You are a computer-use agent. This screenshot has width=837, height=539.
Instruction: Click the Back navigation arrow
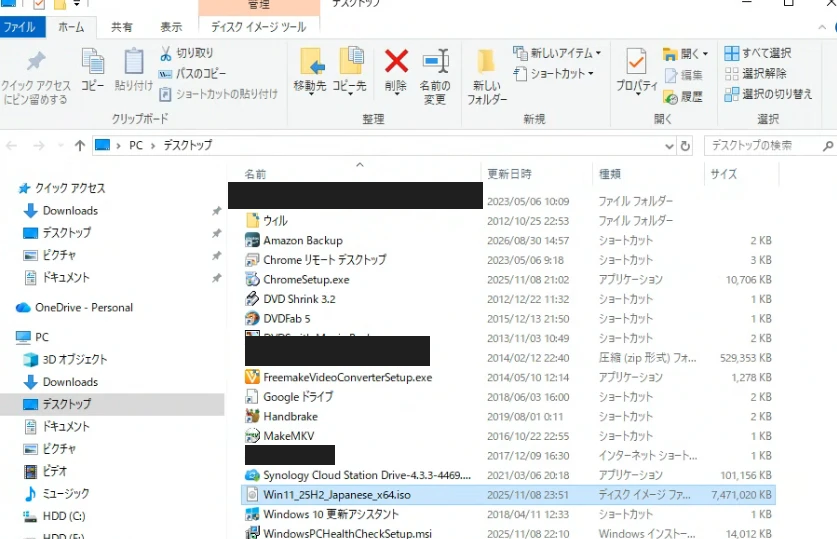click(x=12, y=145)
